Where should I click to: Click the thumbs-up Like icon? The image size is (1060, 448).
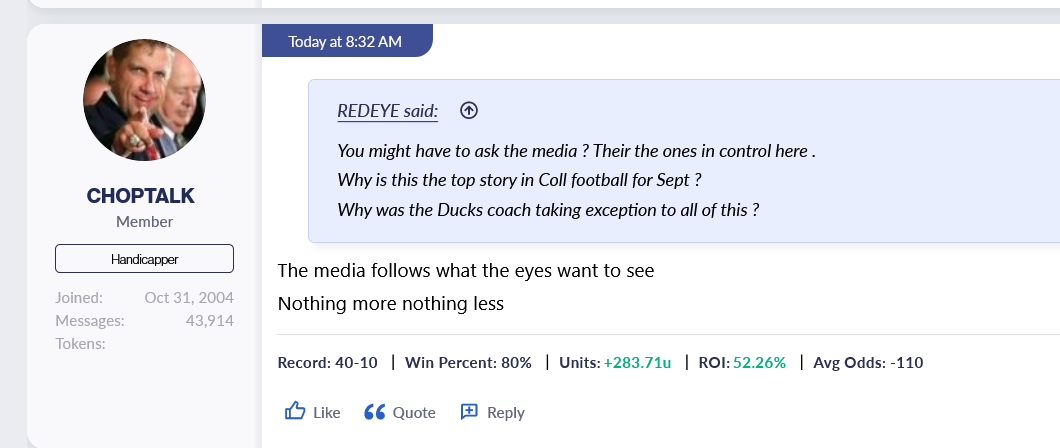coord(295,412)
